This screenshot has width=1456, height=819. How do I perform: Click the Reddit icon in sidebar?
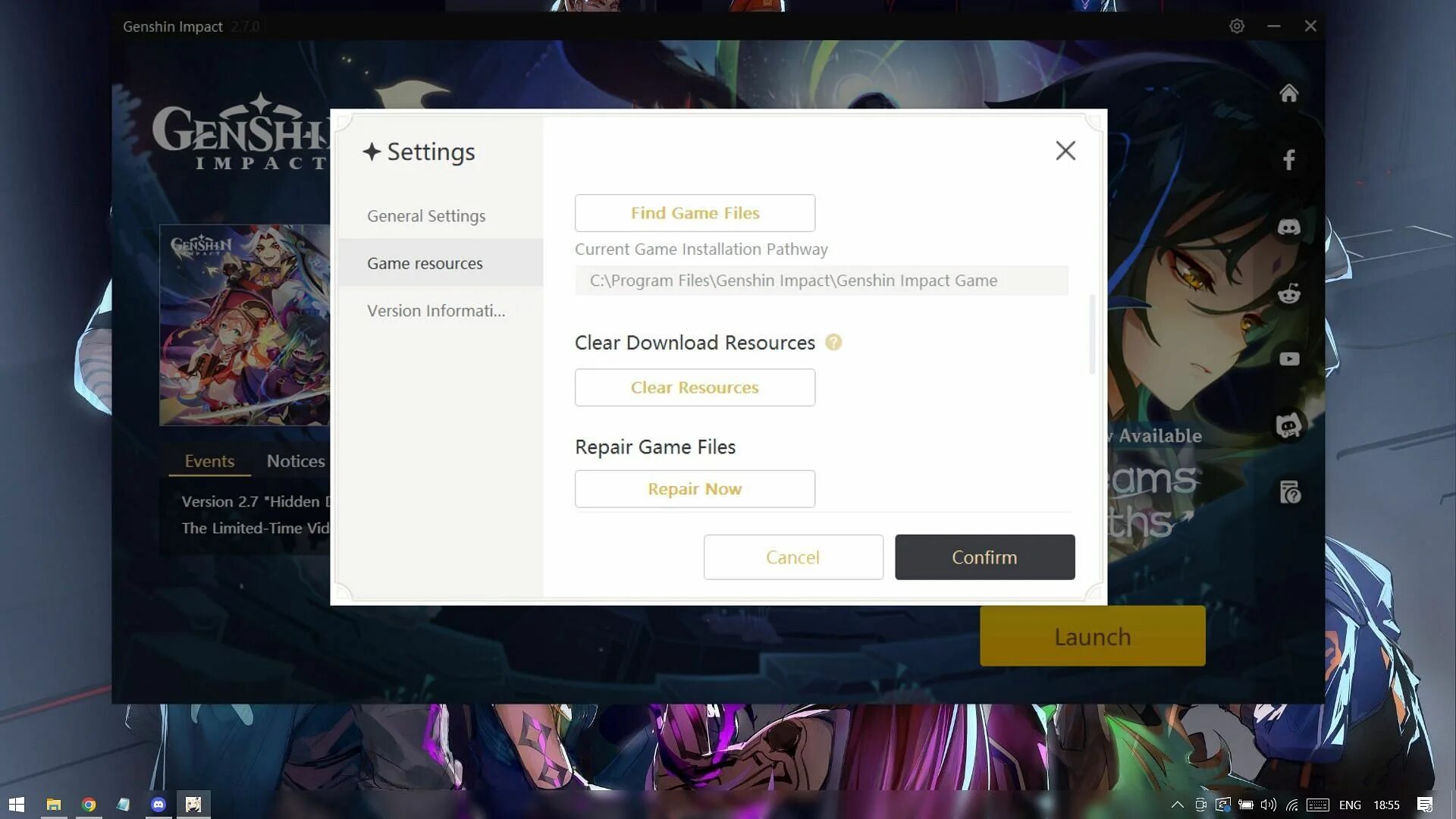1289,292
